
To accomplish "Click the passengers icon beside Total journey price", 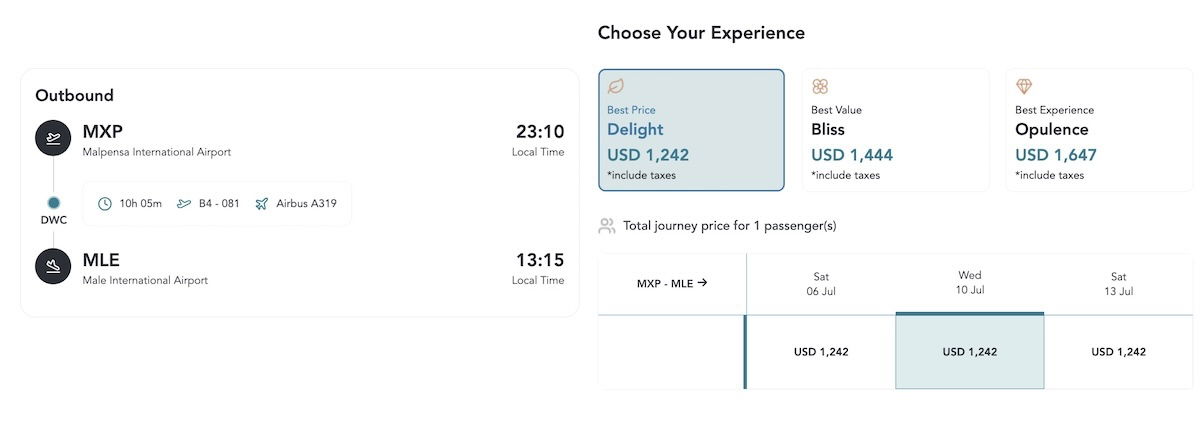I will pos(607,226).
